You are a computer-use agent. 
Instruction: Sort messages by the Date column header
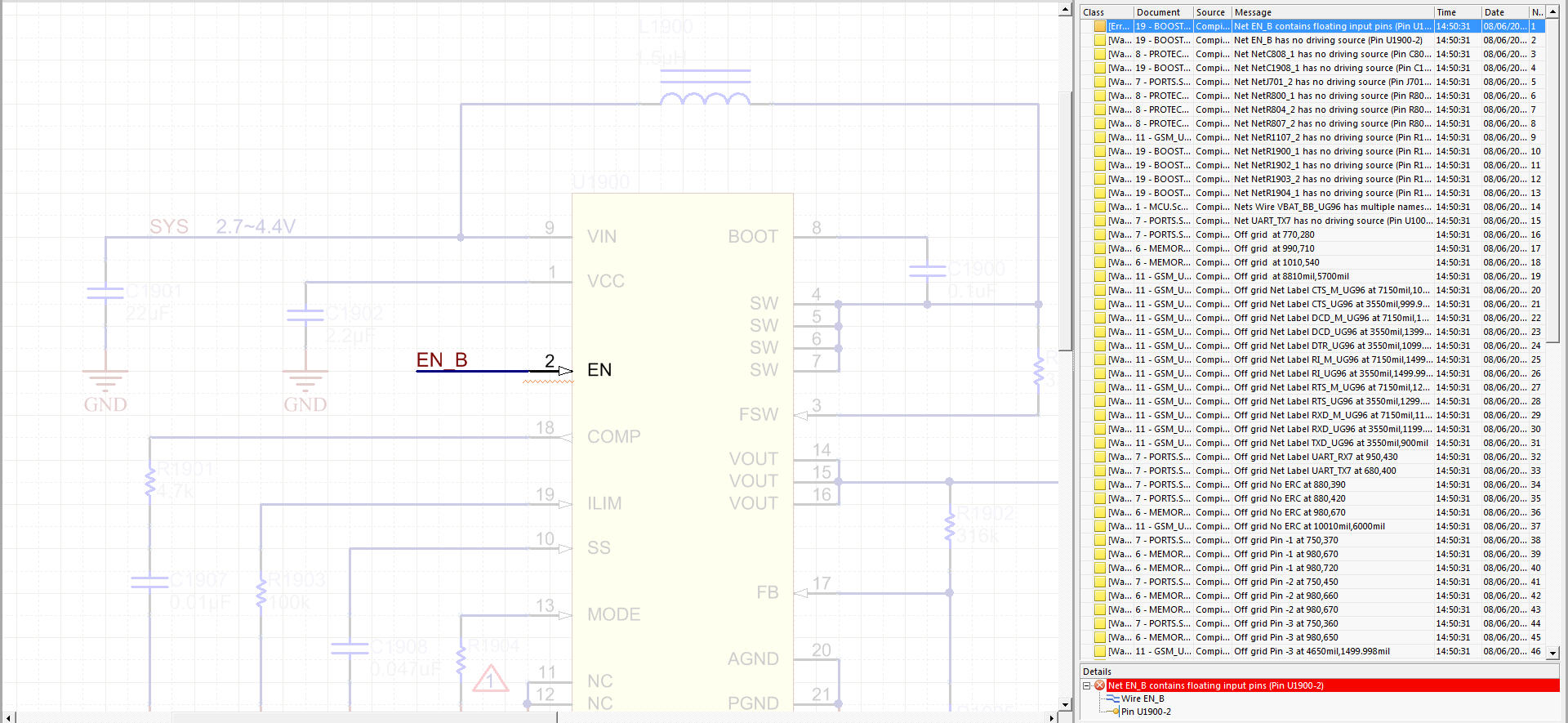pyautogui.click(x=1505, y=12)
